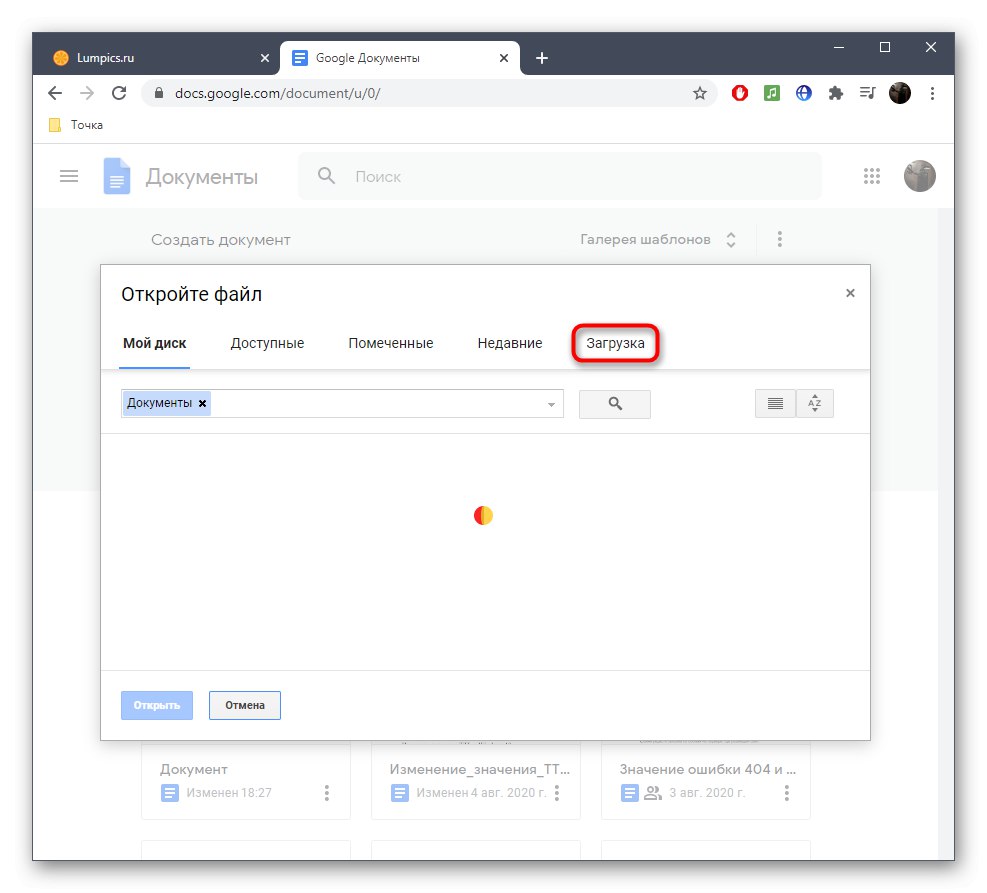Open the Google apps grid icon

(x=871, y=176)
